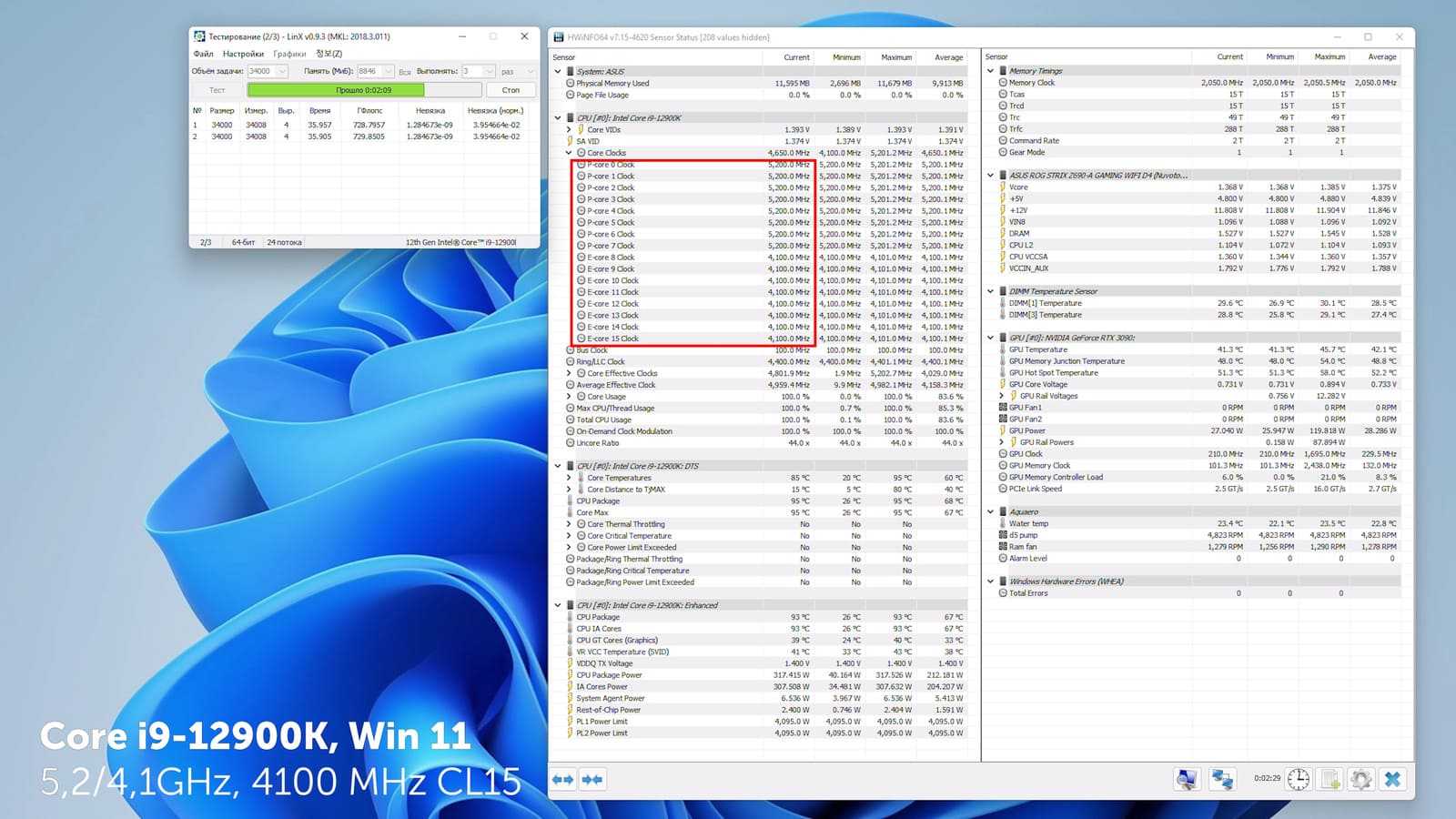Viewport: 1456px width, 819px height.
Task: Expand the Core Temperatures row
Action: [570, 478]
